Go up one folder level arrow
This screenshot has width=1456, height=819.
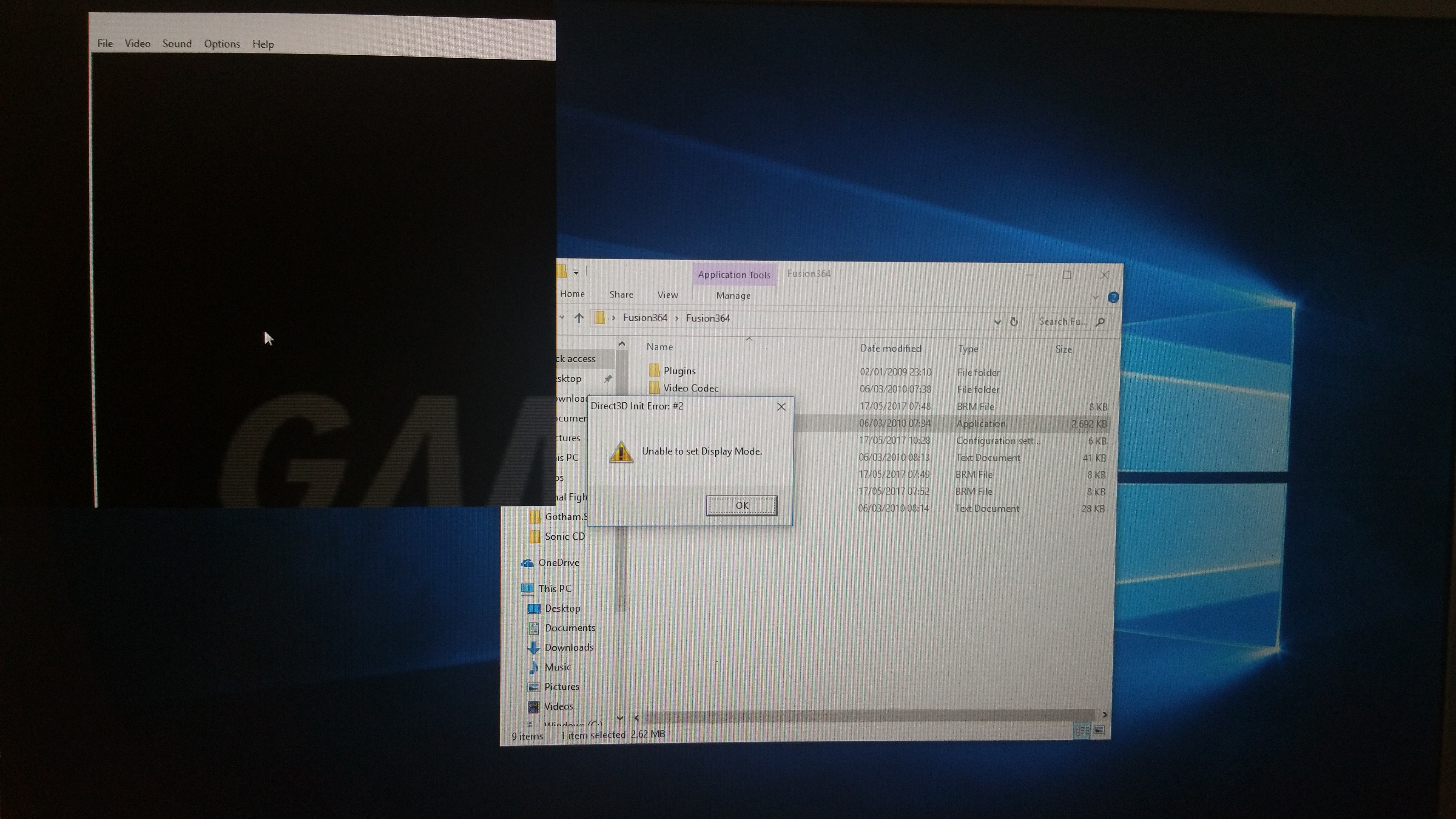579,318
